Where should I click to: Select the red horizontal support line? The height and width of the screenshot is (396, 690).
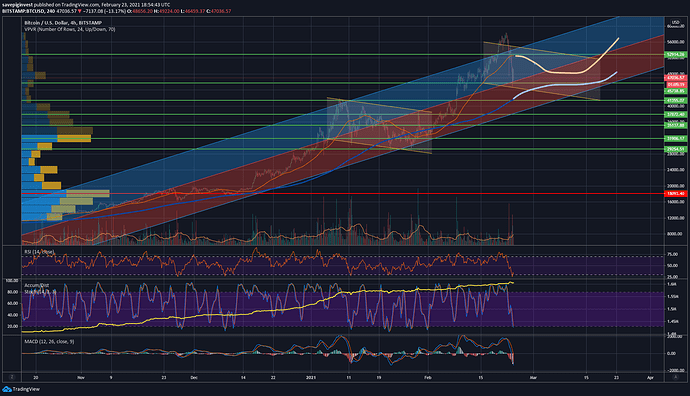342,194
